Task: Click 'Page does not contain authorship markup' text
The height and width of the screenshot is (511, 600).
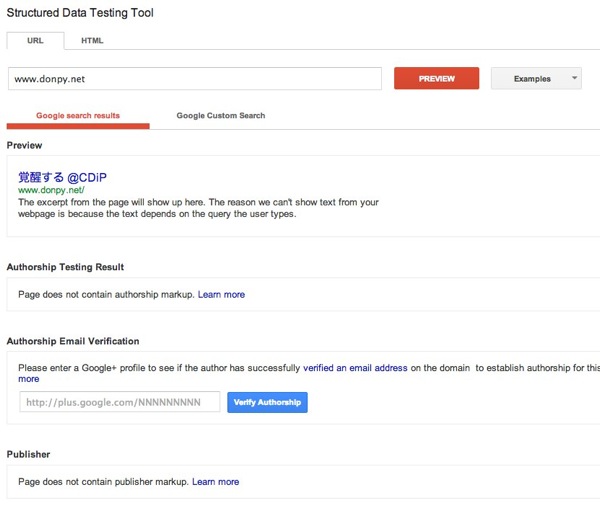Action: point(106,294)
